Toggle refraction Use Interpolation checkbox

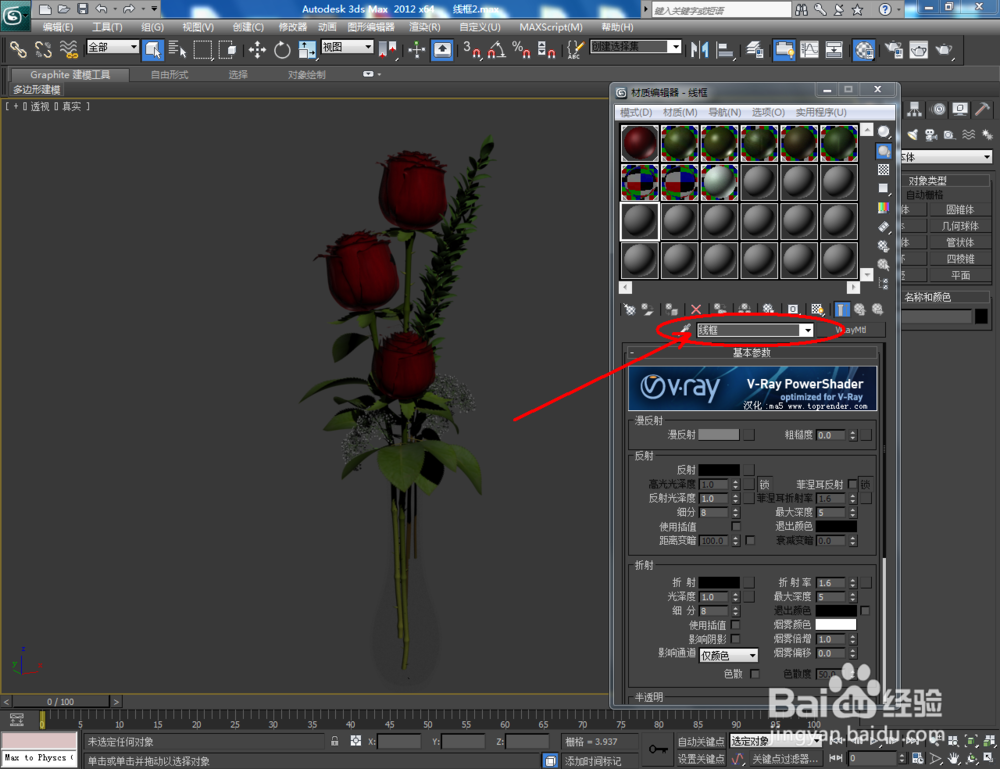(x=736, y=624)
